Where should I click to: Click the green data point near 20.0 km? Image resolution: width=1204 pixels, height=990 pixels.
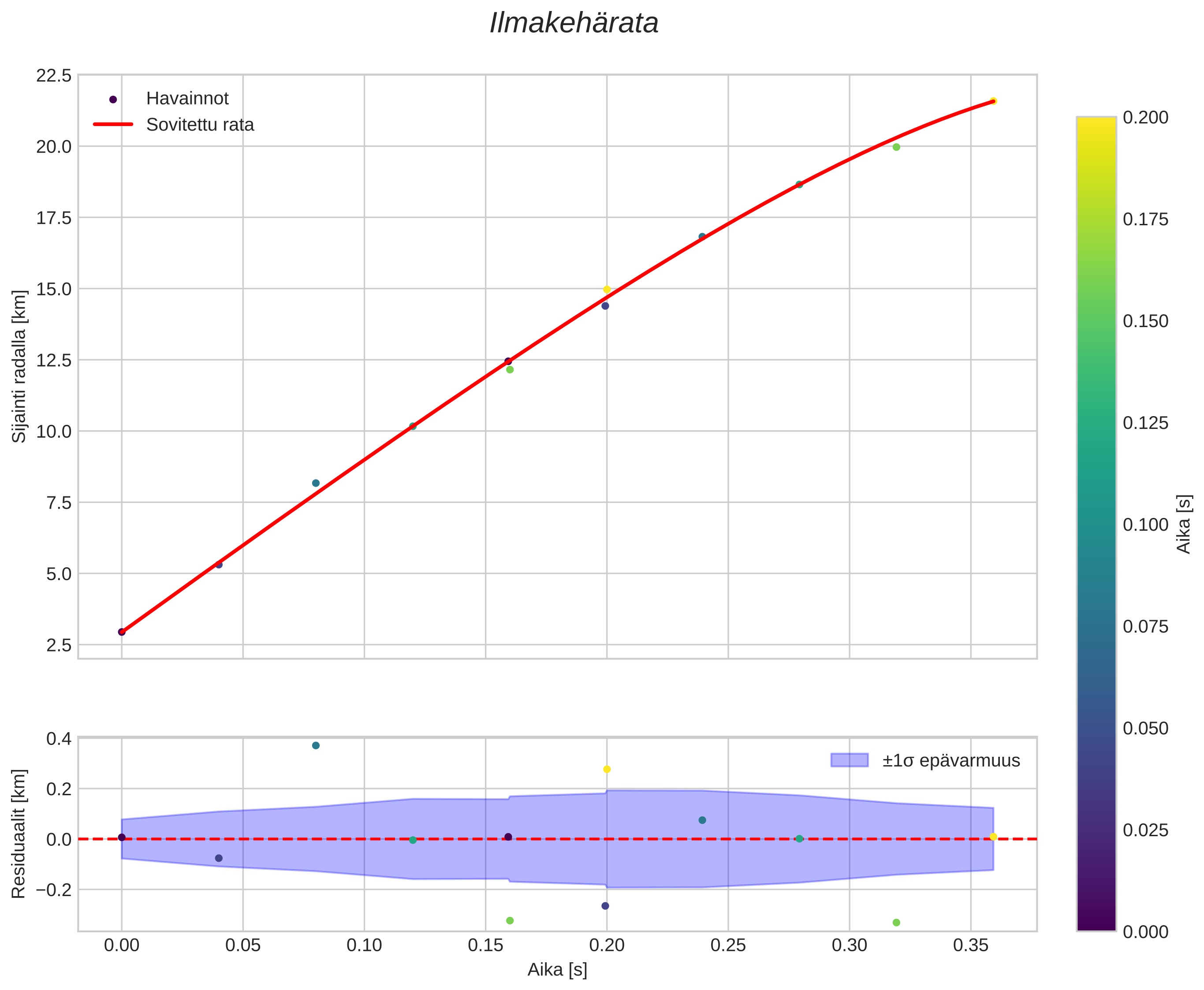tap(896, 147)
